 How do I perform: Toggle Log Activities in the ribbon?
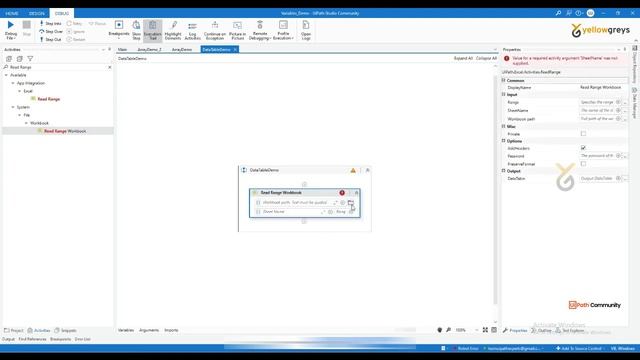(x=193, y=30)
